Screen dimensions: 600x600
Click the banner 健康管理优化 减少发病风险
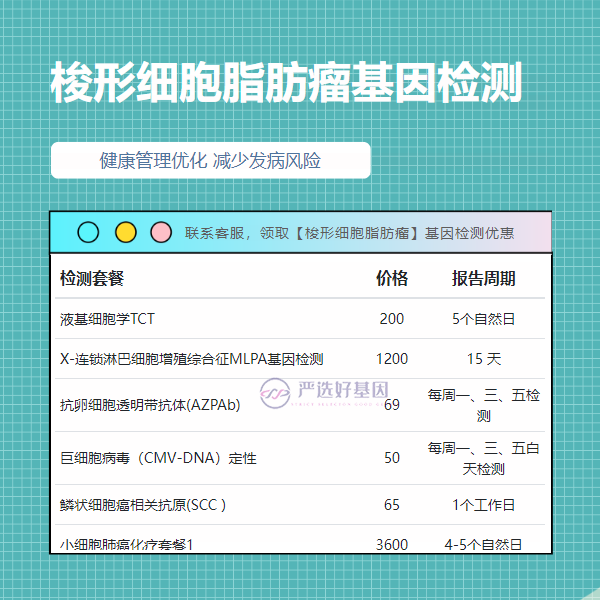coord(210,160)
